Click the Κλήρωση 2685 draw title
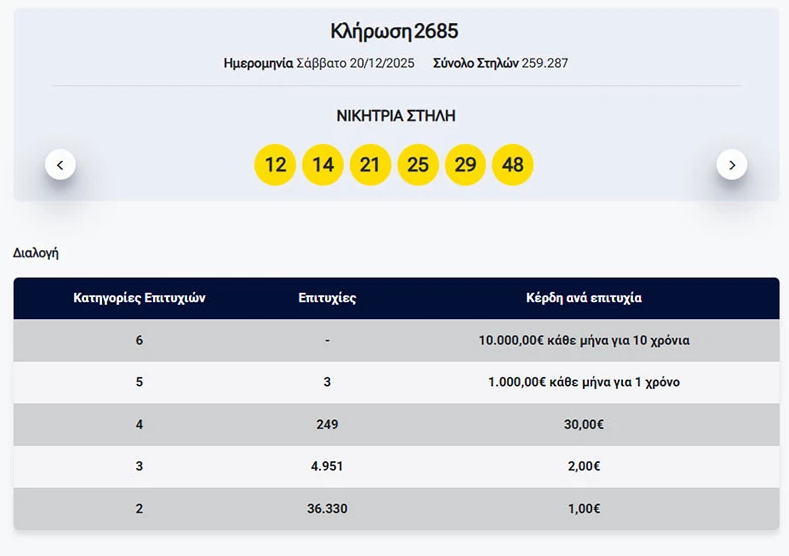The width and height of the screenshot is (789, 556). point(394,31)
